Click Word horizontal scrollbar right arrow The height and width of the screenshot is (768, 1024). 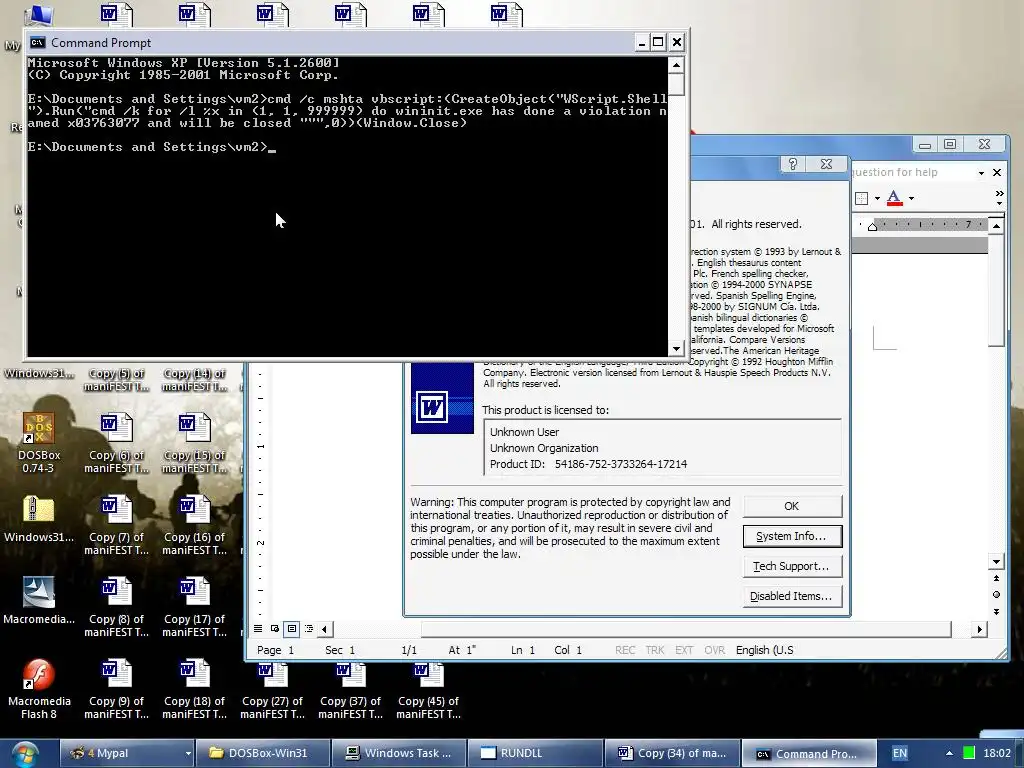coord(979,629)
